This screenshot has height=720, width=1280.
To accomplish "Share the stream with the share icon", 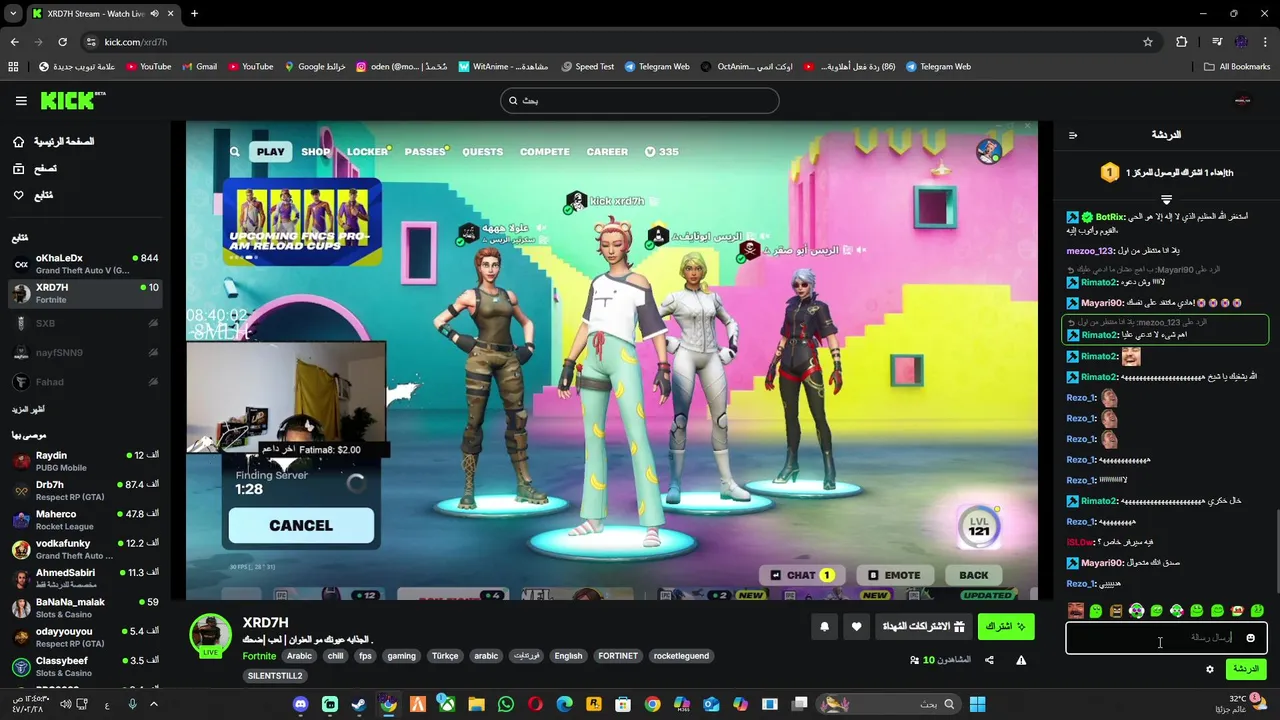I will coord(989,660).
